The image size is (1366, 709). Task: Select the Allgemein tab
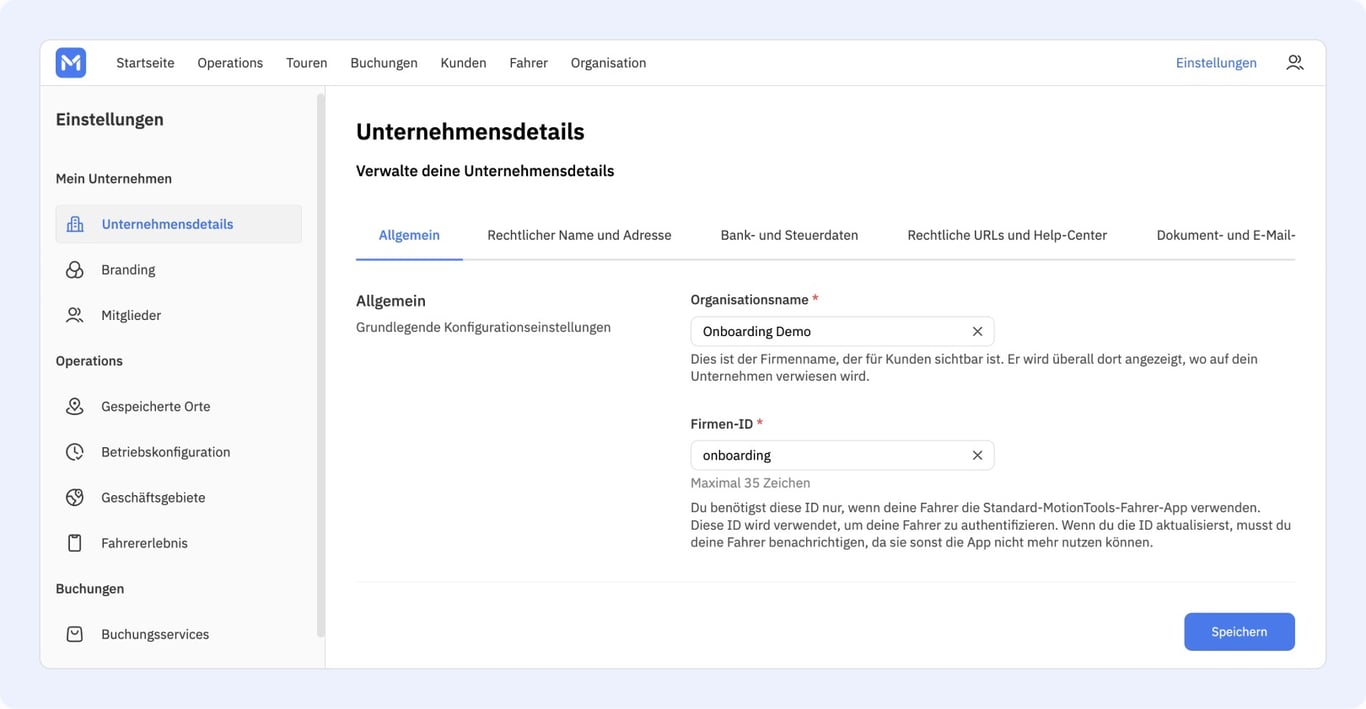coord(409,235)
